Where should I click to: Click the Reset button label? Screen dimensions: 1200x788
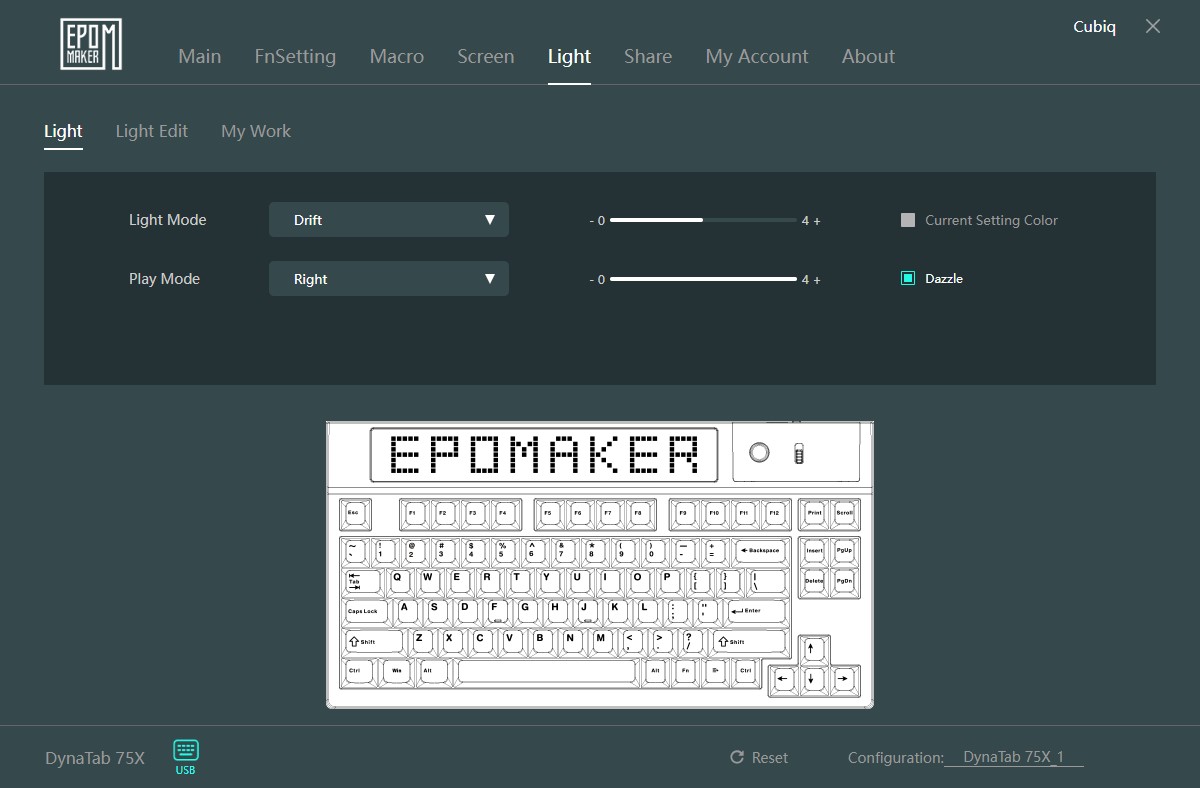770,758
